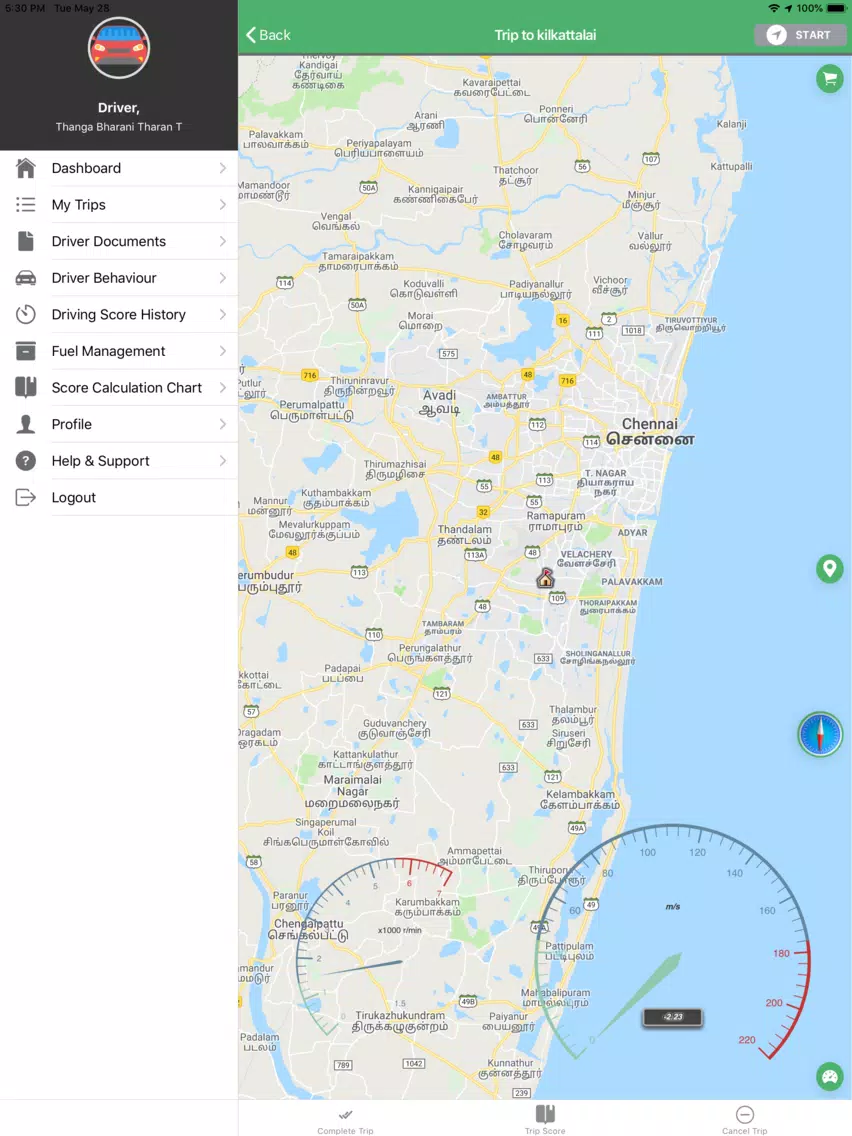Image resolution: width=852 pixels, height=1136 pixels.
Task: Tap the compass icon on map
Action: click(820, 735)
